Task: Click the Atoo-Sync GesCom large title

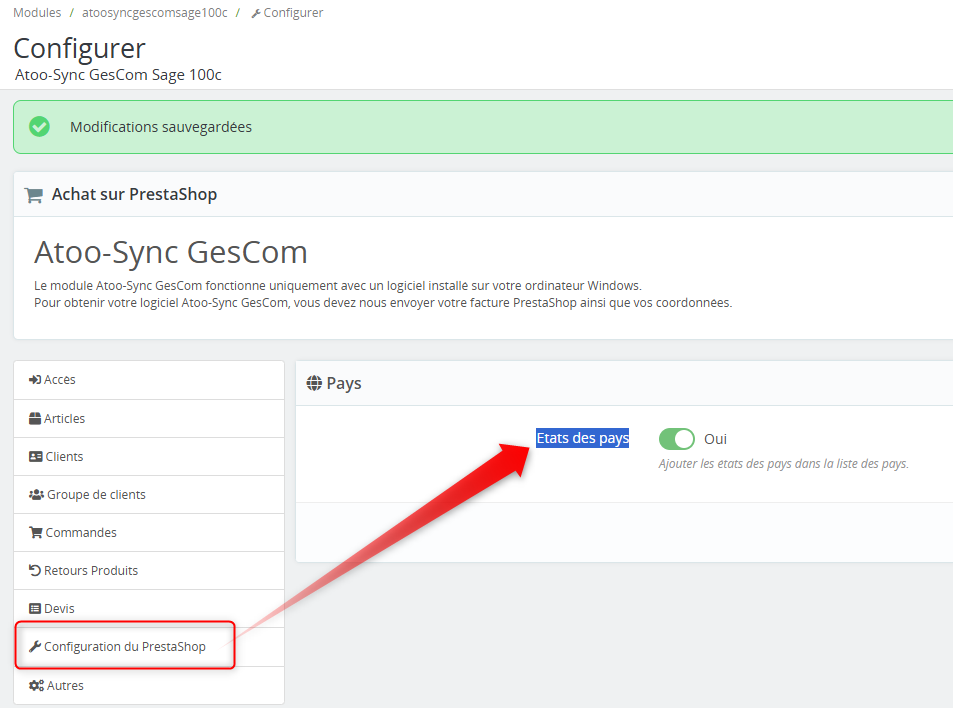Action: click(x=171, y=252)
